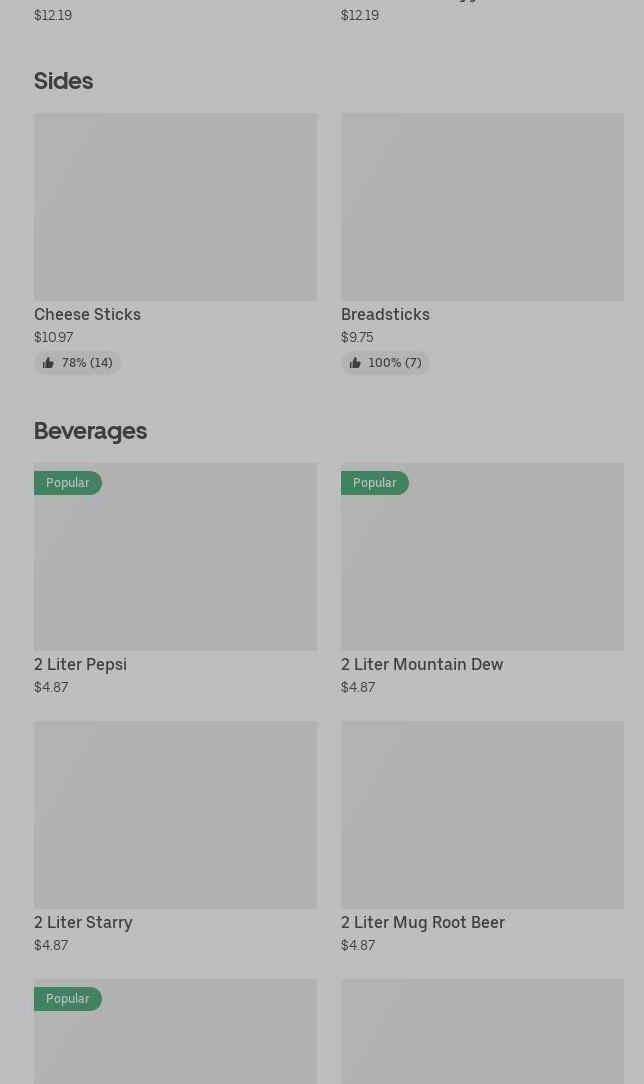Open the 2 Liter Mug Root Beer image
Image resolution: width=644 pixels, height=1084 pixels.
click(482, 814)
